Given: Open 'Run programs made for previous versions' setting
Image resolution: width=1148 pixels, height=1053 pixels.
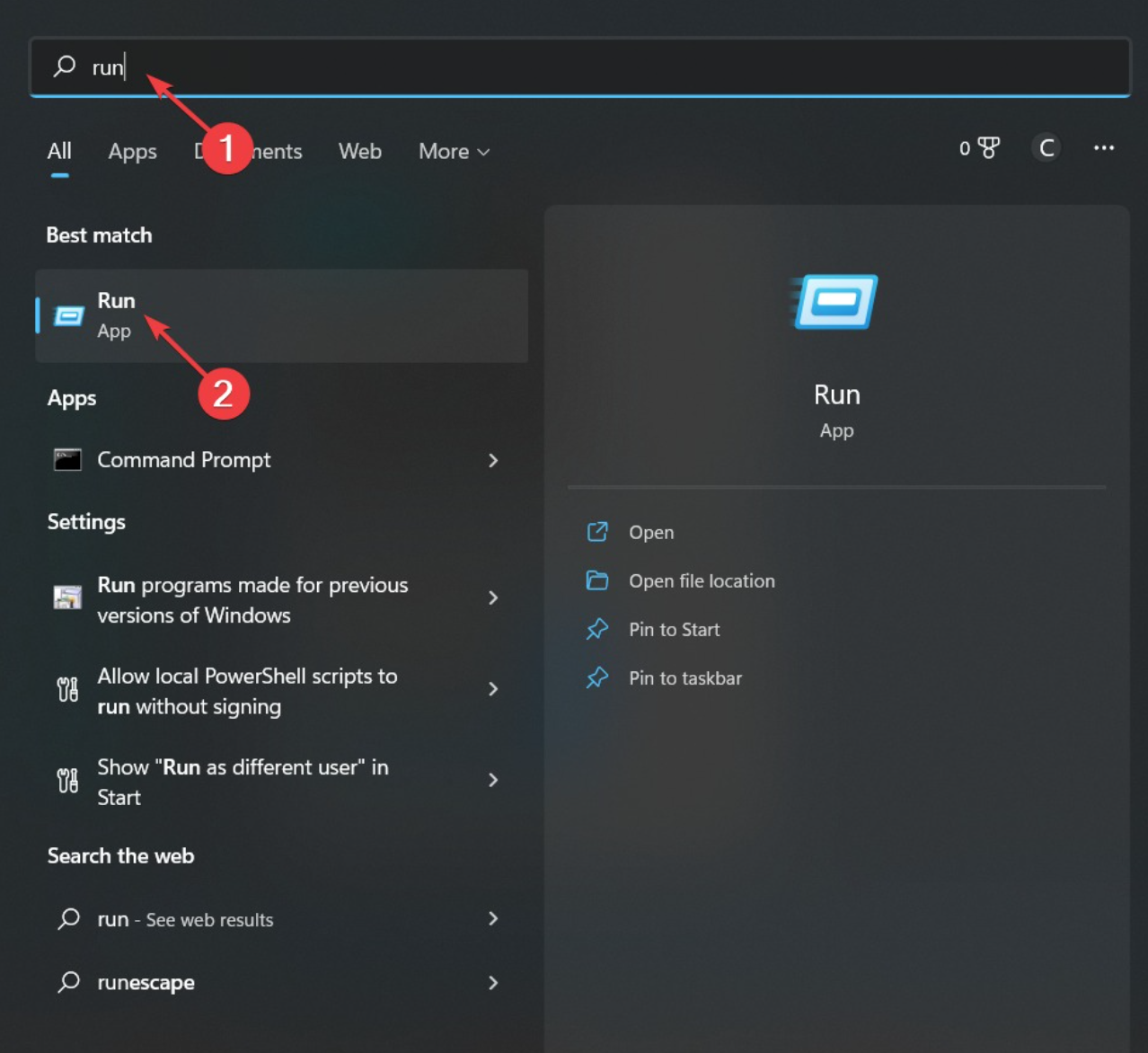Looking at the screenshot, I should pos(281,599).
